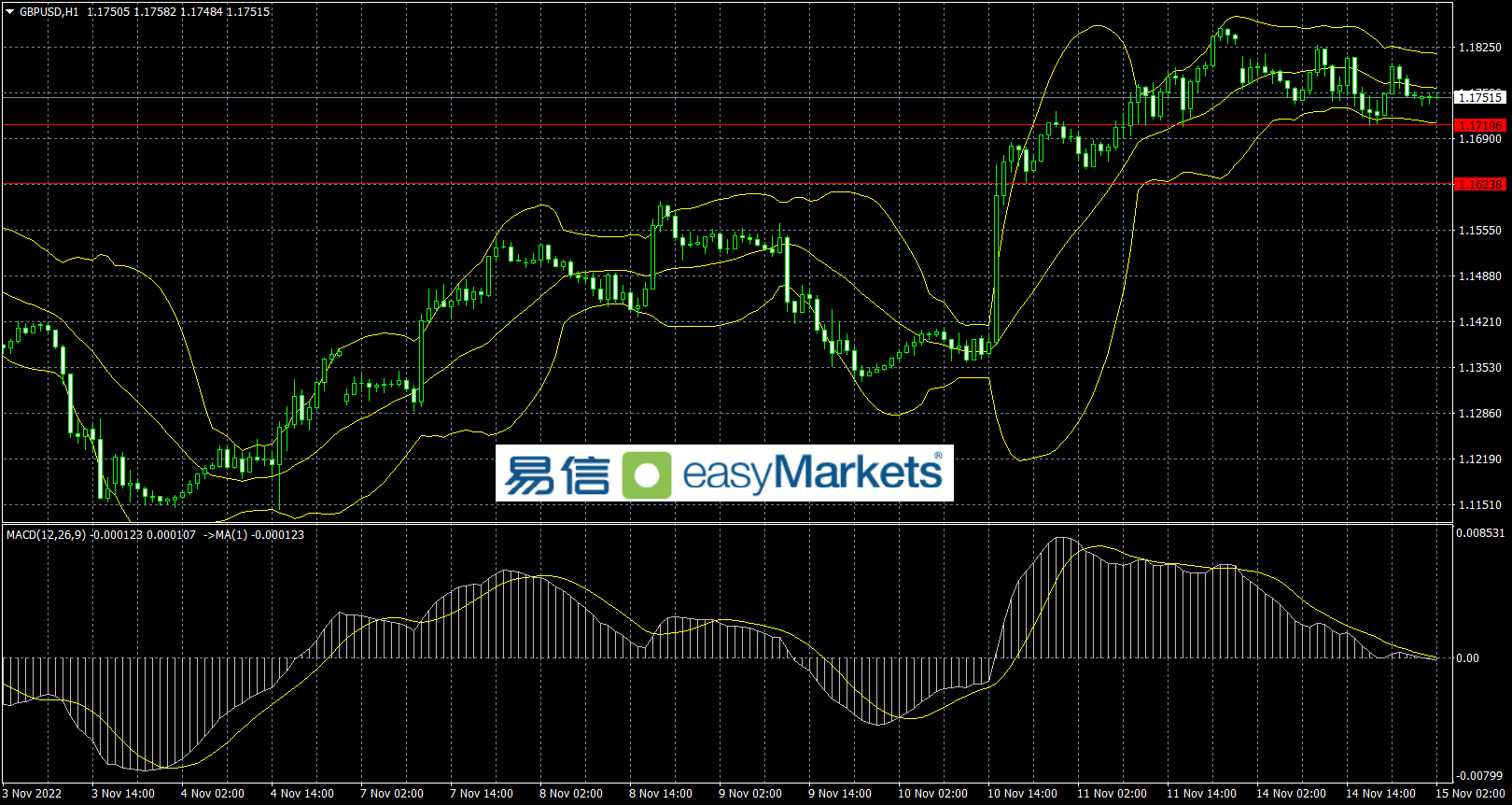Click the 4 Nov 14:00 time label

(302, 794)
